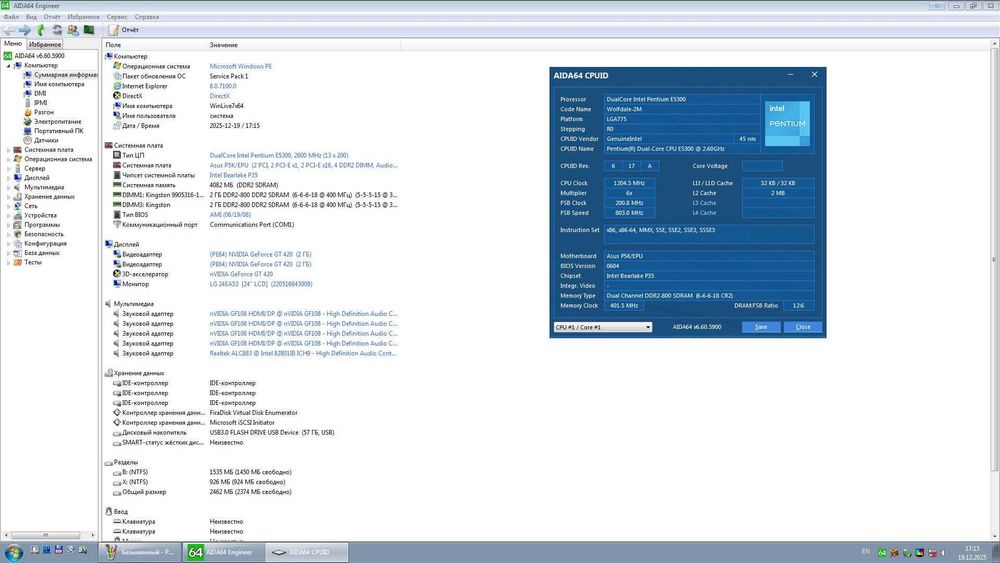Image resolution: width=1000 pixels, height=563 pixels.
Task: Expand the Системная плата tree node
Action: click(x=8, y=149)
